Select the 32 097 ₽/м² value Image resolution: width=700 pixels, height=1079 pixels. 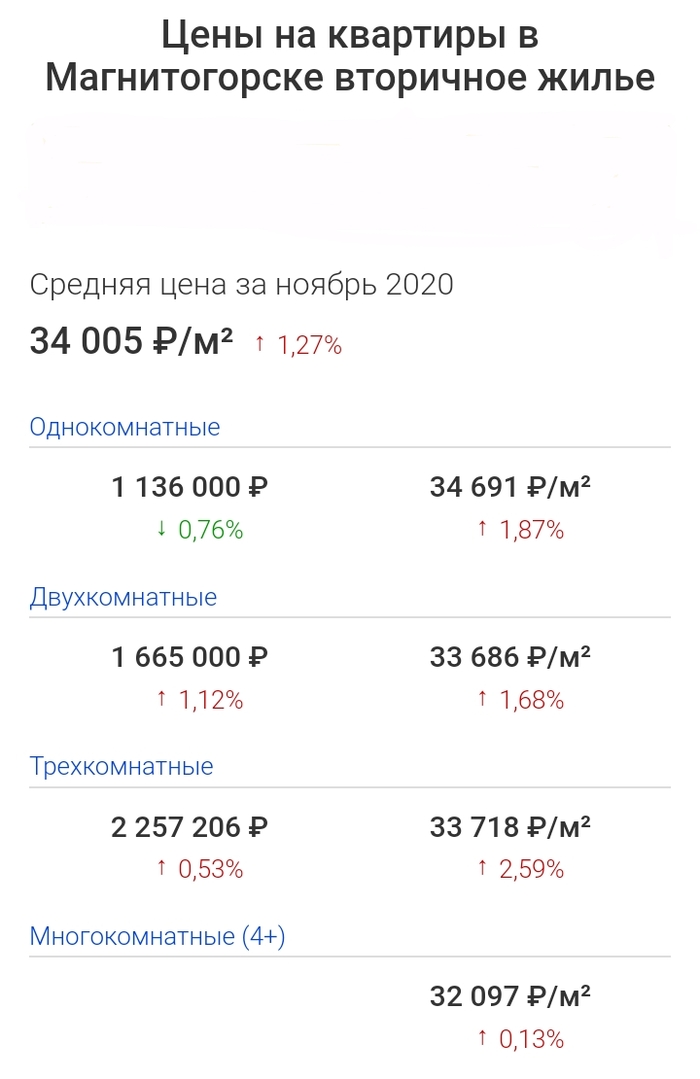[510, 997]
